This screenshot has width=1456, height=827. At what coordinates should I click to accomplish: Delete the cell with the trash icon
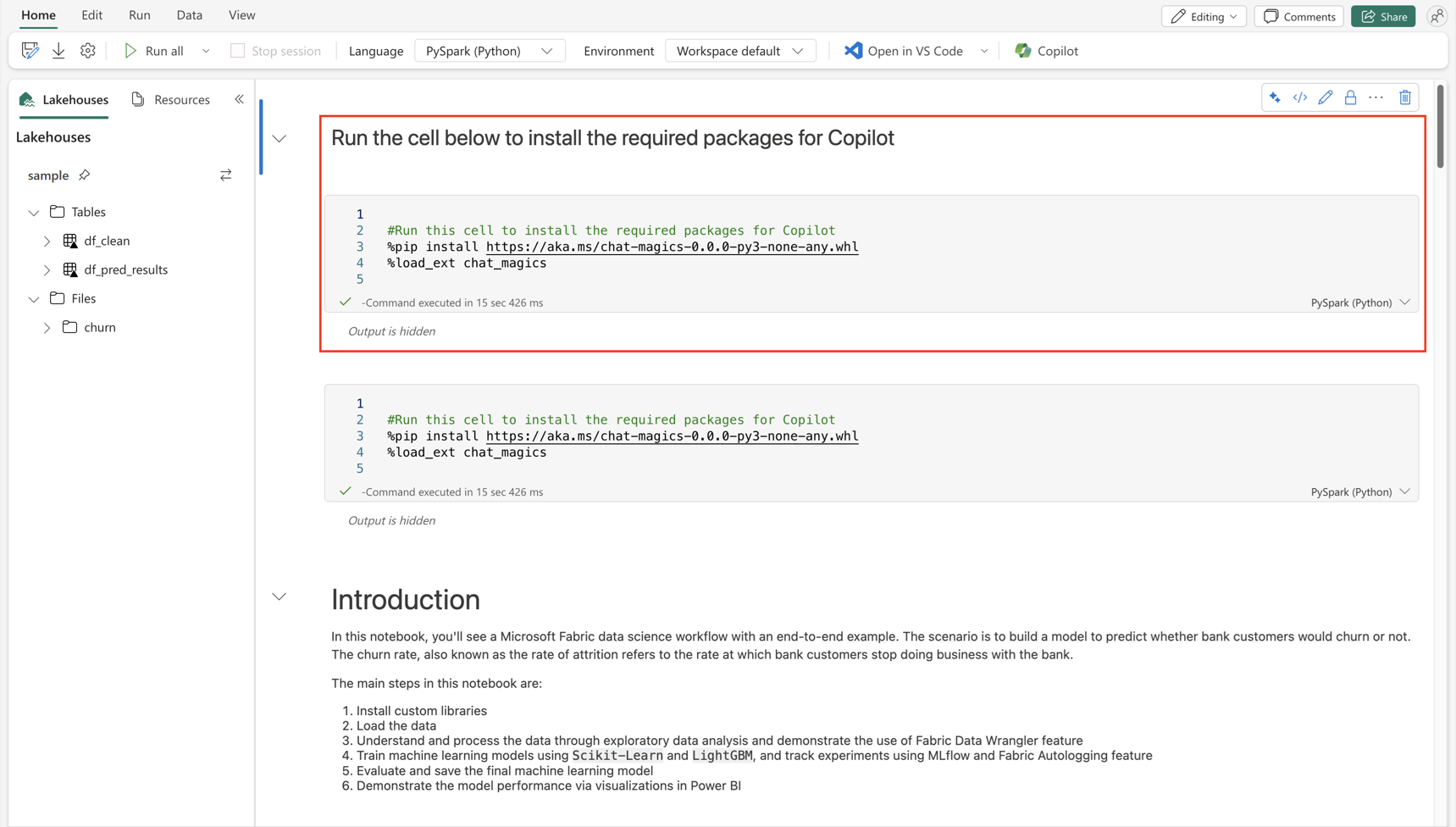(x=1405, y=97)
